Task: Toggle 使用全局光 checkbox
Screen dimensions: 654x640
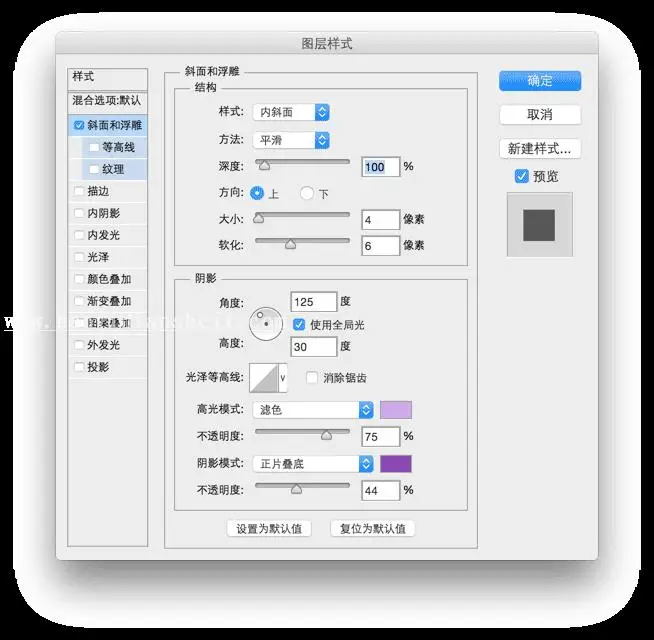Action: 299,325
